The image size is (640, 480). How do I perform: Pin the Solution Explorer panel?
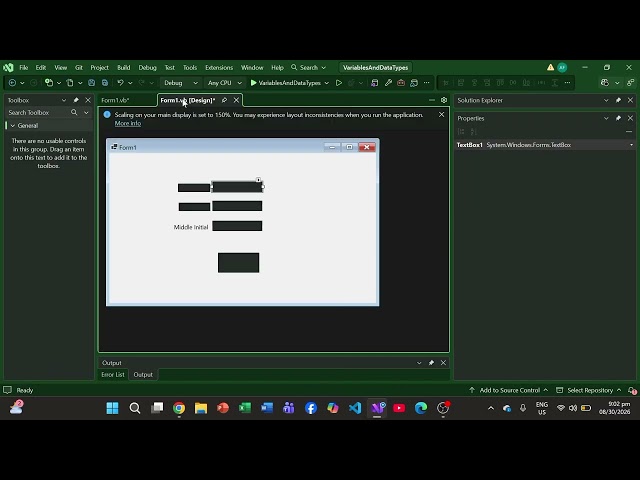click(x=618, y=100)
